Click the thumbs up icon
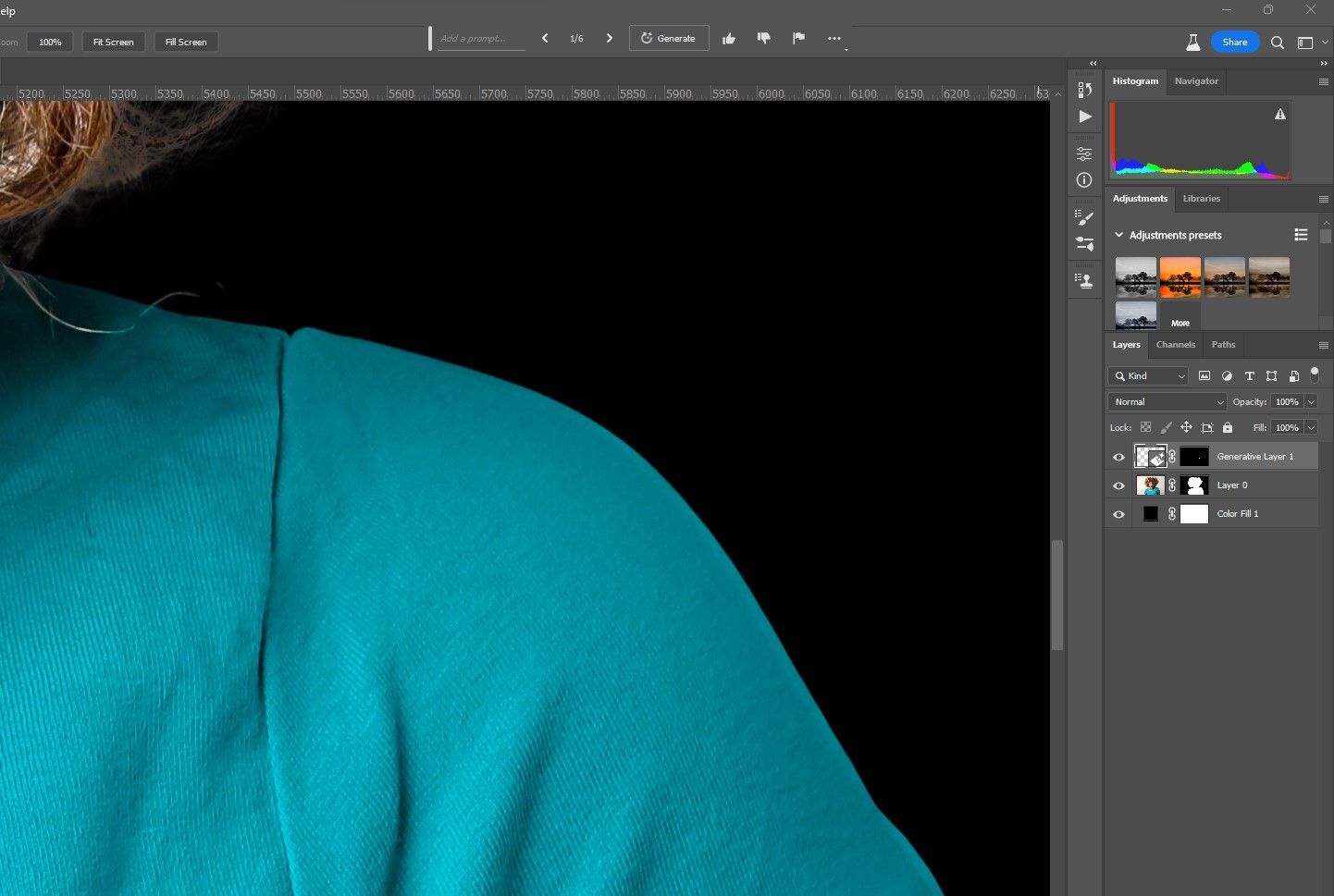1334x896 pixels. pyautogui.click(x=729, y=39)
